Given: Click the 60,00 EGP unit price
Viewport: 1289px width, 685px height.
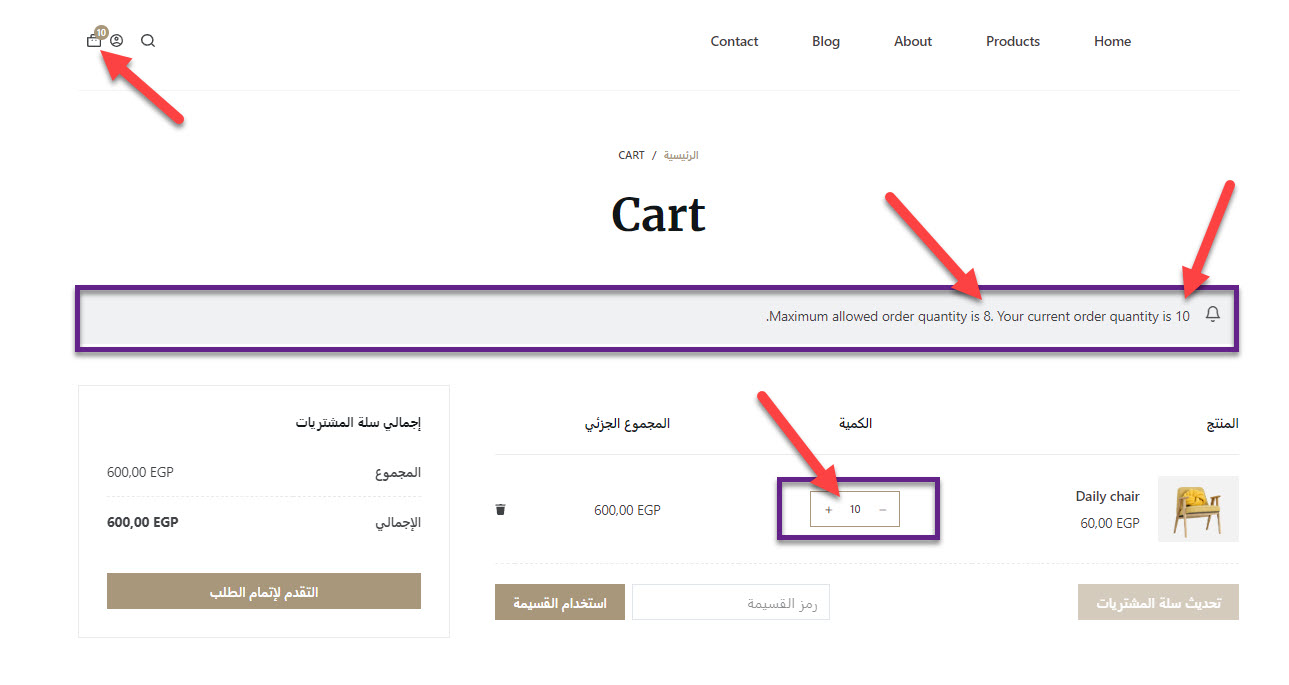Looking at the screenshot, I should coord(1110,523).
